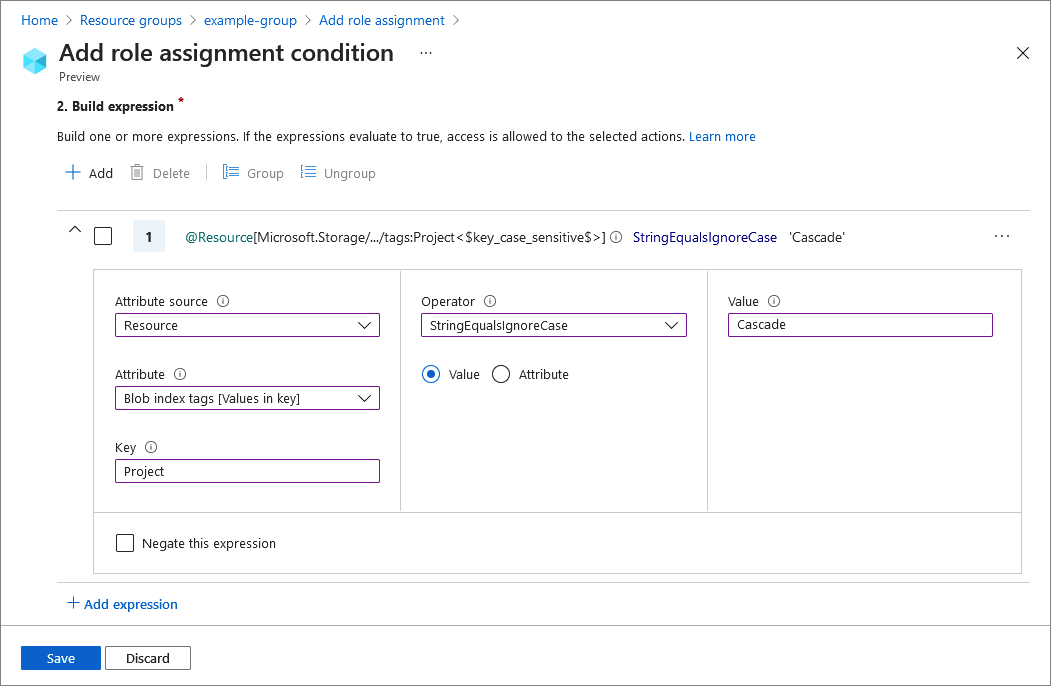Click the Add expression plus icon in toolbar
1051x686 pixels.
75,172
